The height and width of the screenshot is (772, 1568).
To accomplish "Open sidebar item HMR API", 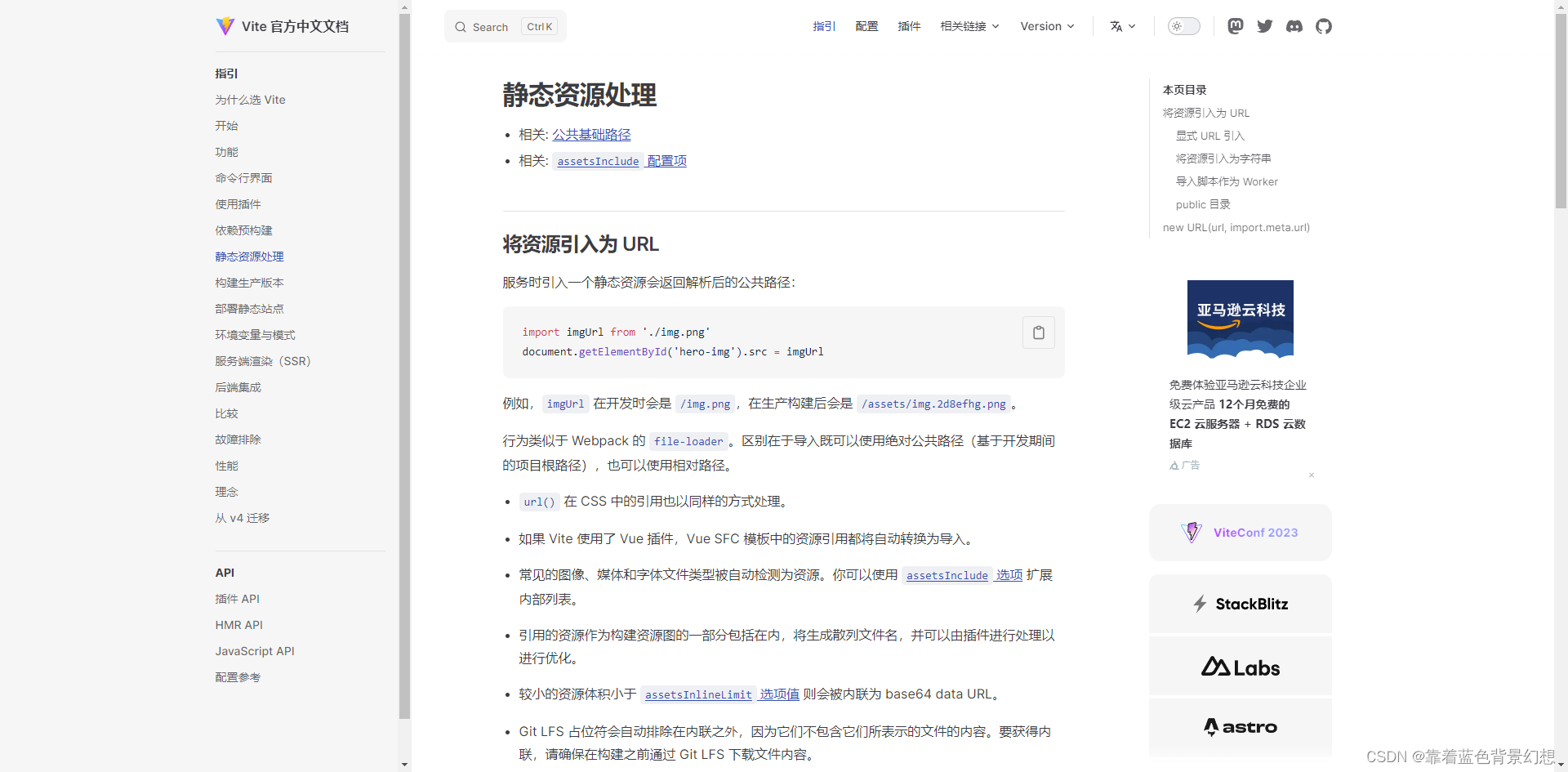I will coord(239,625).
